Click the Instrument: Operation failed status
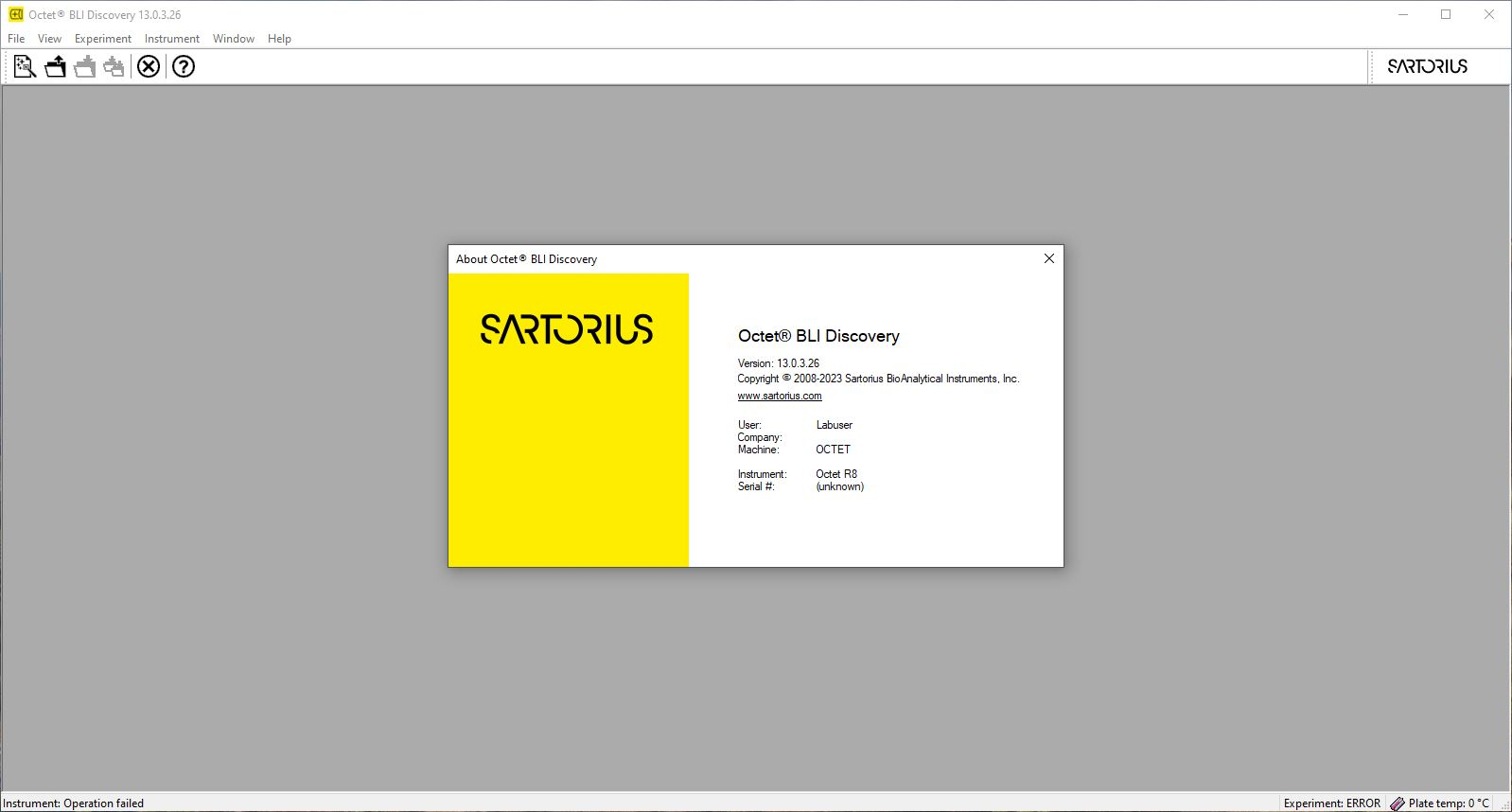1512x812 pixels. (x=74, y=803)
